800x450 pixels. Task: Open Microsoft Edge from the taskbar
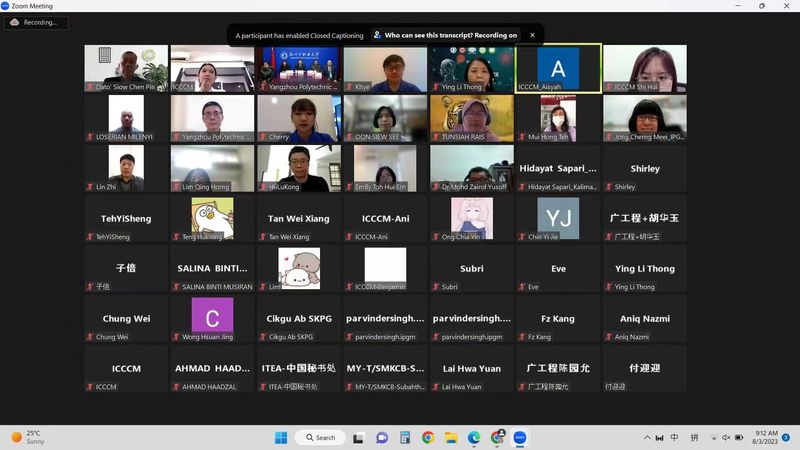pyautogui.click(x=474, y=437)
